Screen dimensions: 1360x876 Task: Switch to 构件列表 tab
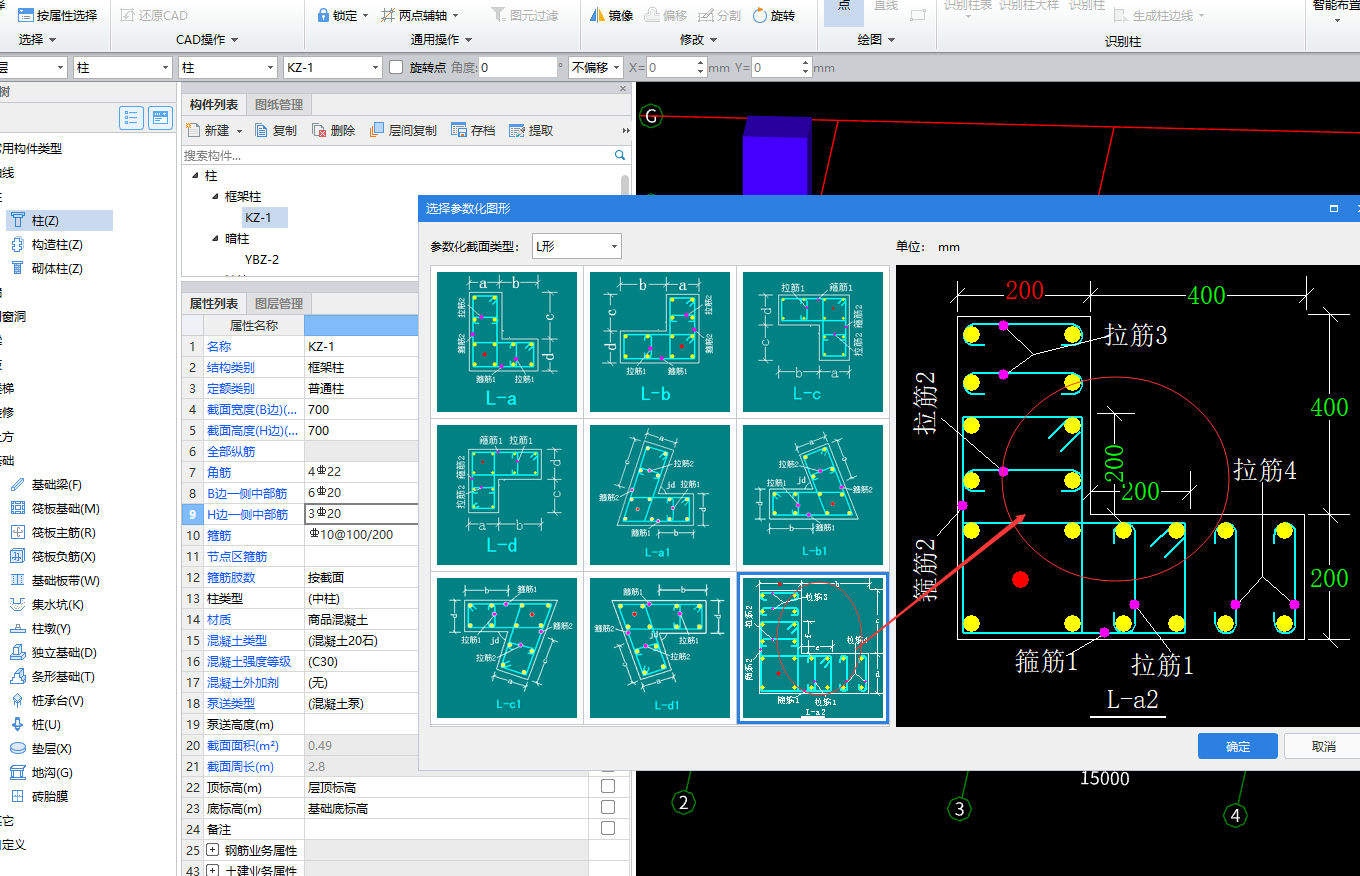point(214,104)
